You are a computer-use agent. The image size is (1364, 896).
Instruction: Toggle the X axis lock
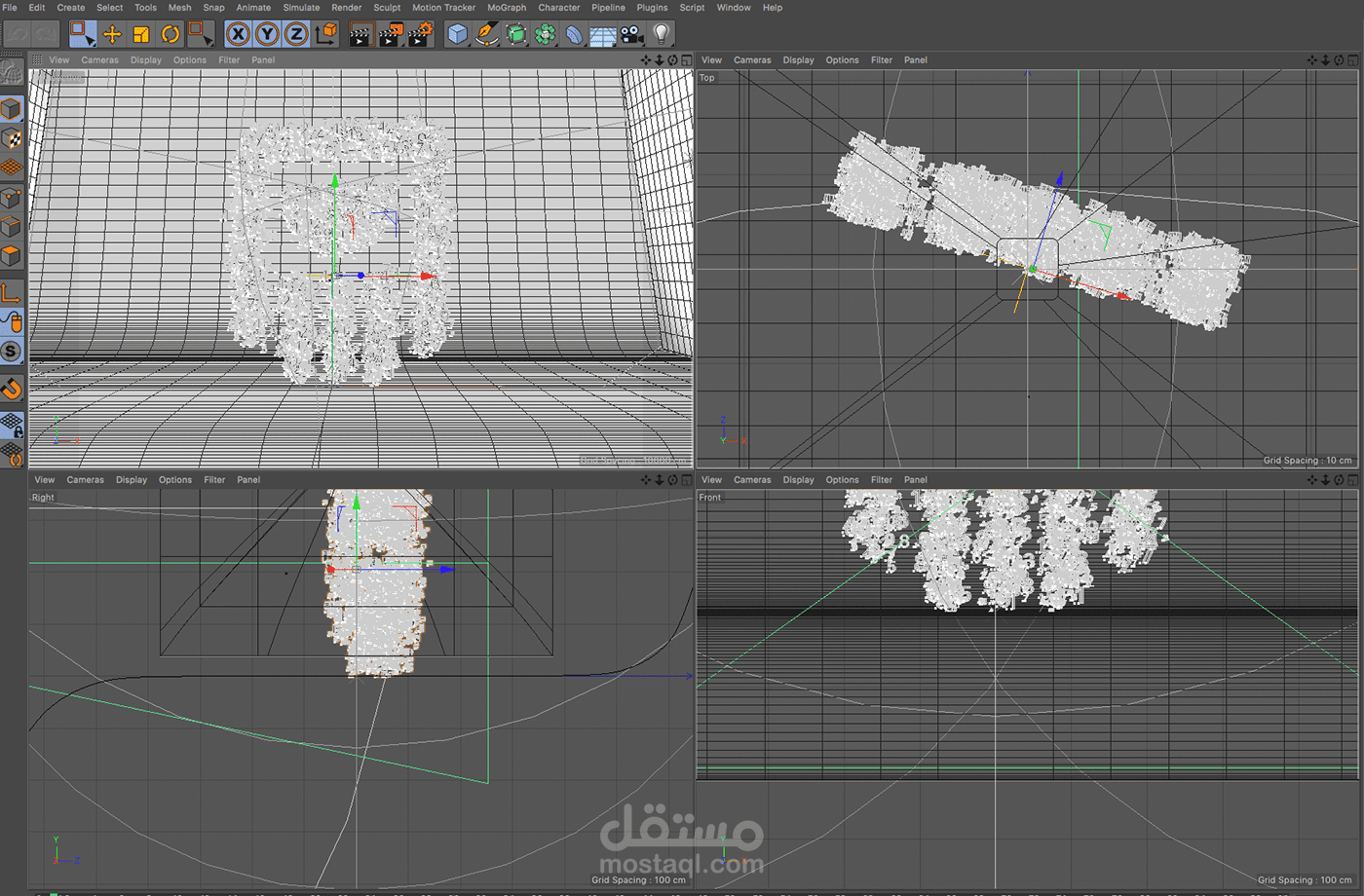click(237, 35)
